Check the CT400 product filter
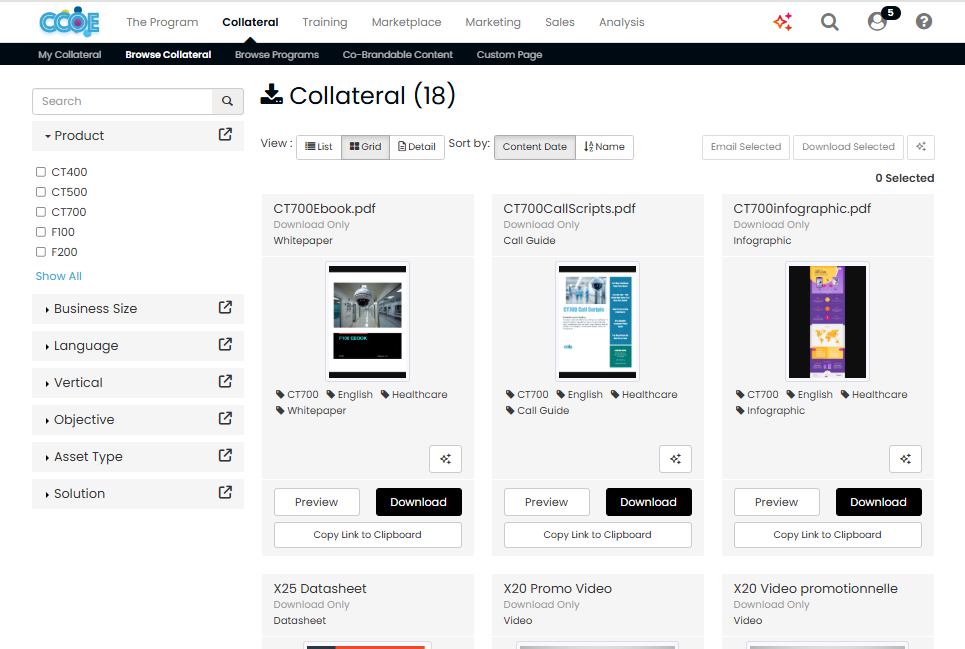965x649 pixels. (x=40, y=171)
